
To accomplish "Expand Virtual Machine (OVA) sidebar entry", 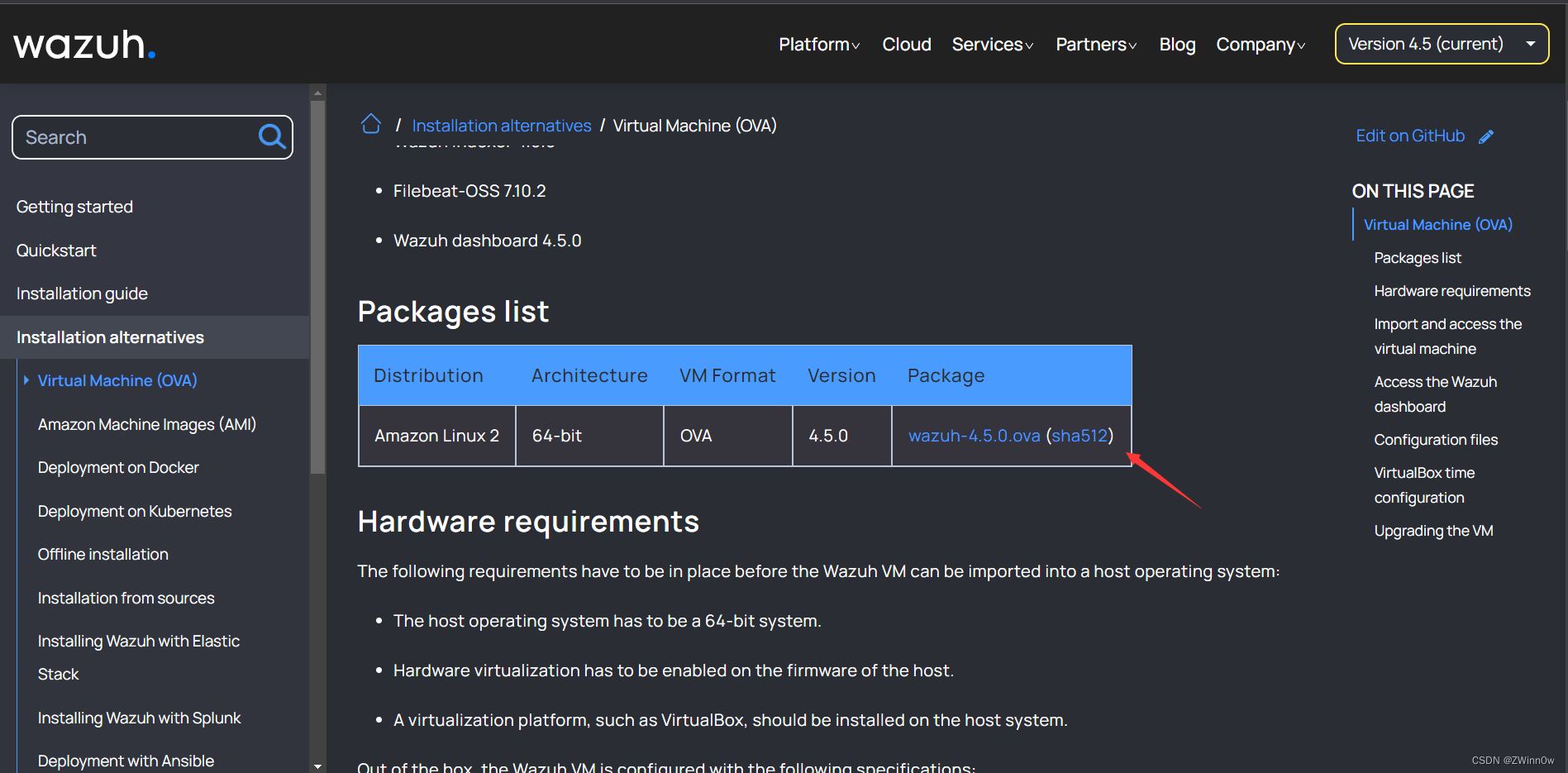I will [117, 380].
